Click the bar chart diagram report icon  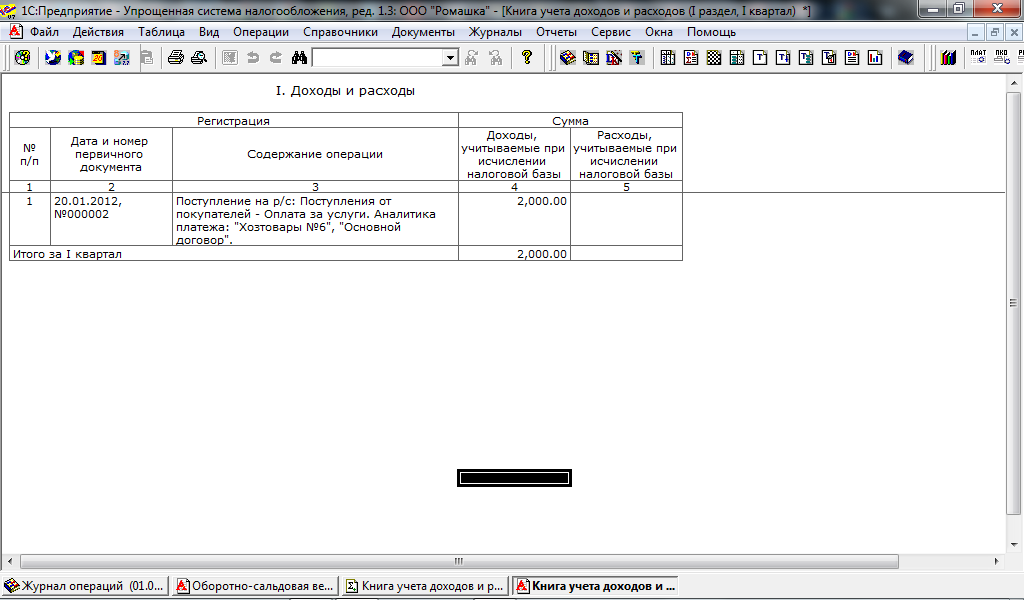click(x=875, y=58)
